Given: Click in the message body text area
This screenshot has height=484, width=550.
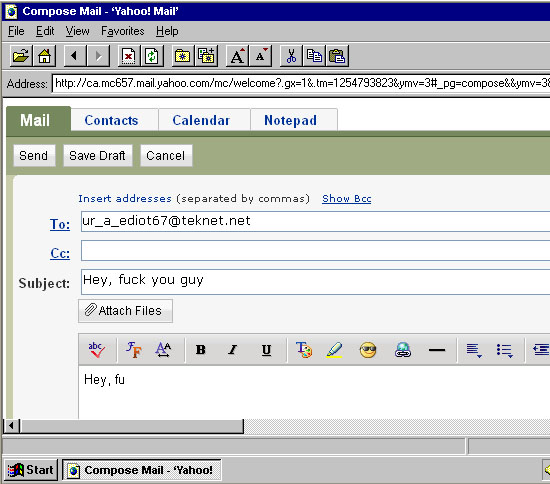Looking at the screenshot, I should [314, 392].
